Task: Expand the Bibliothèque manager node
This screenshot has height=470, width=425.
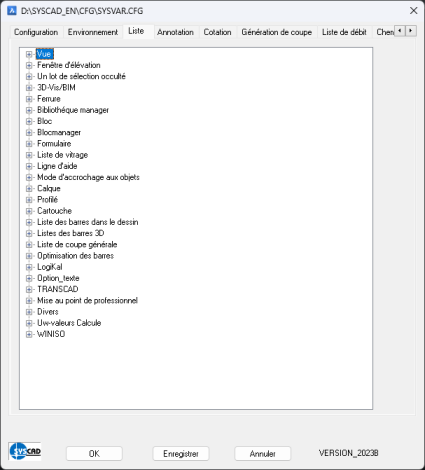Action: (x=29, y=110)
